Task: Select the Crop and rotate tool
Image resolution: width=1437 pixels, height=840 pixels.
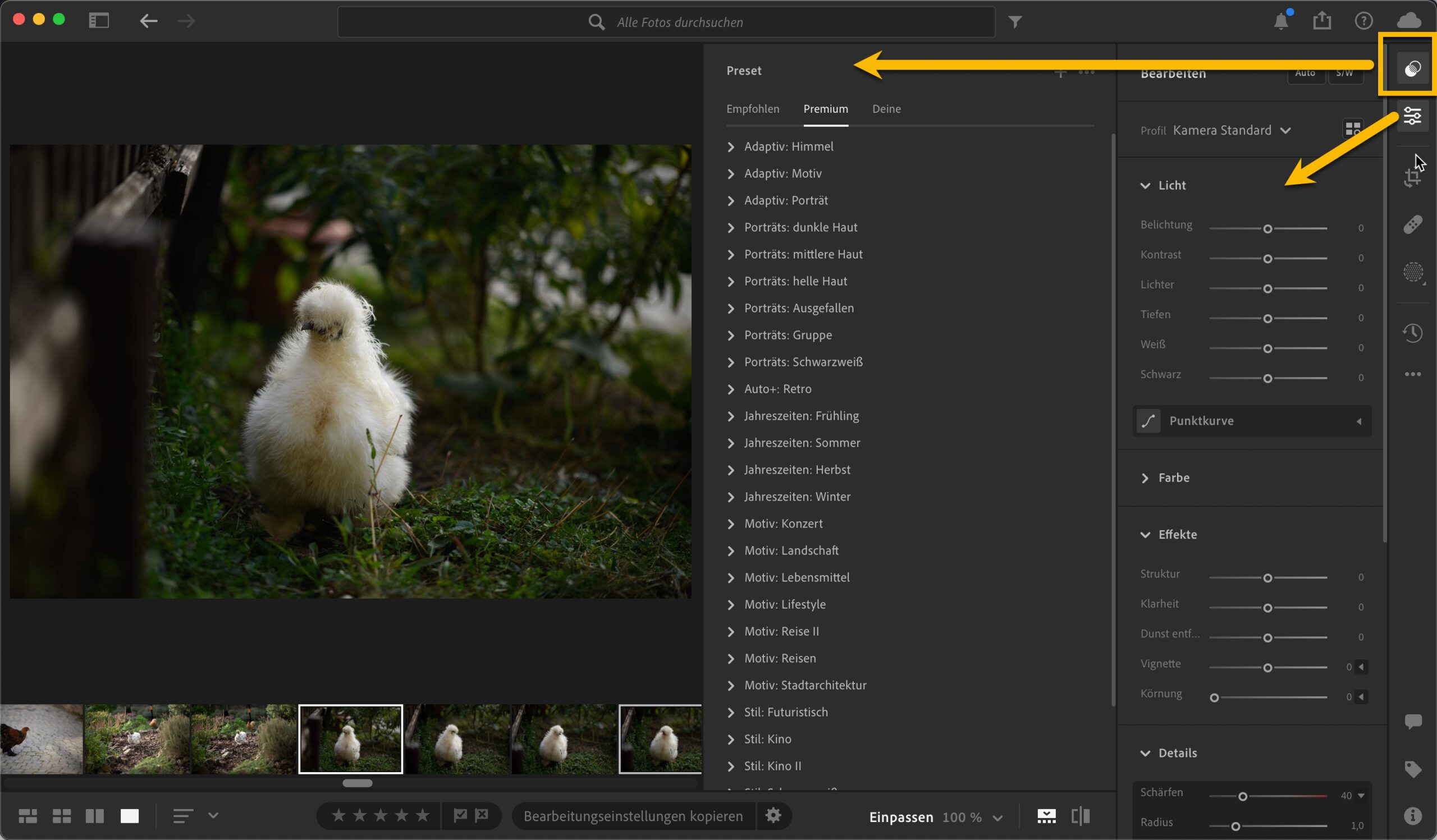Action: (1412, 178)
